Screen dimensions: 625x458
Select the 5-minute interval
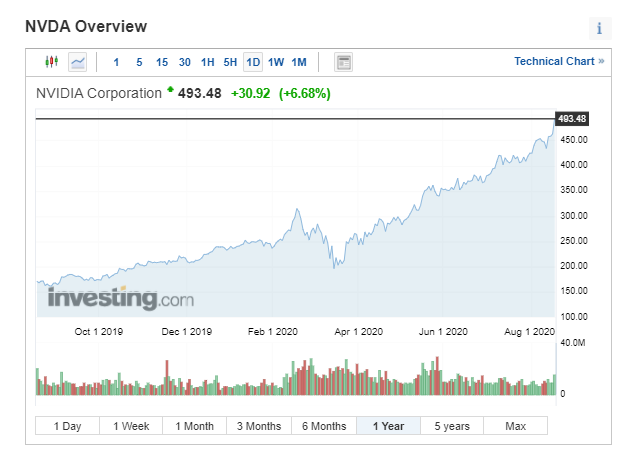[x=139, y=62]
